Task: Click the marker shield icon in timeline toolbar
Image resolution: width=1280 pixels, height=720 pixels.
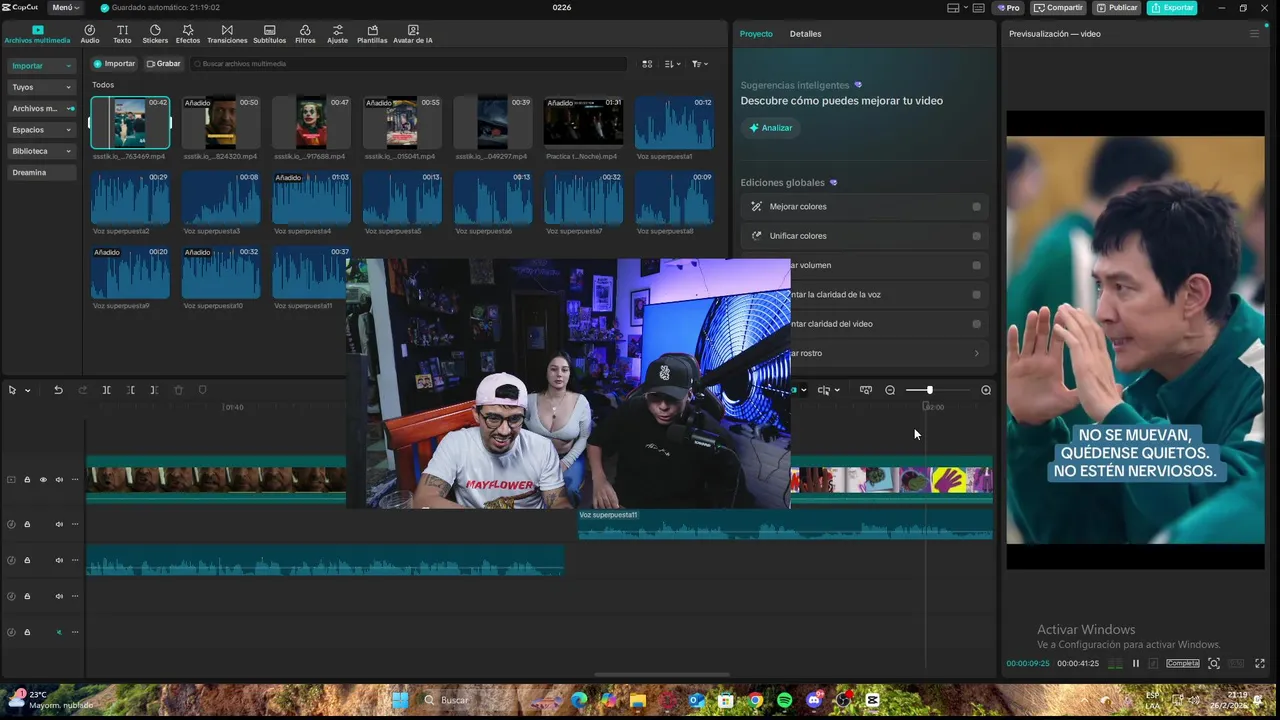Action: 202,390
